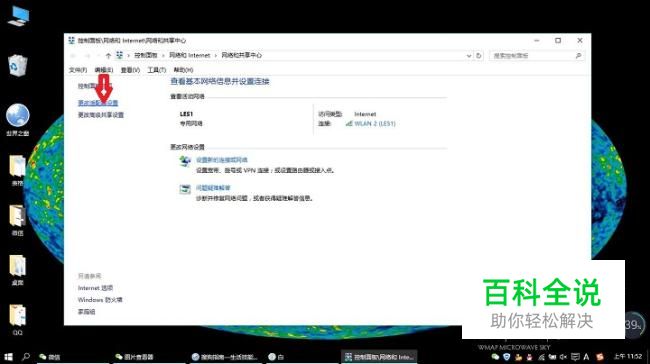Click the set up new connection icon

click(x=184, y=161)
